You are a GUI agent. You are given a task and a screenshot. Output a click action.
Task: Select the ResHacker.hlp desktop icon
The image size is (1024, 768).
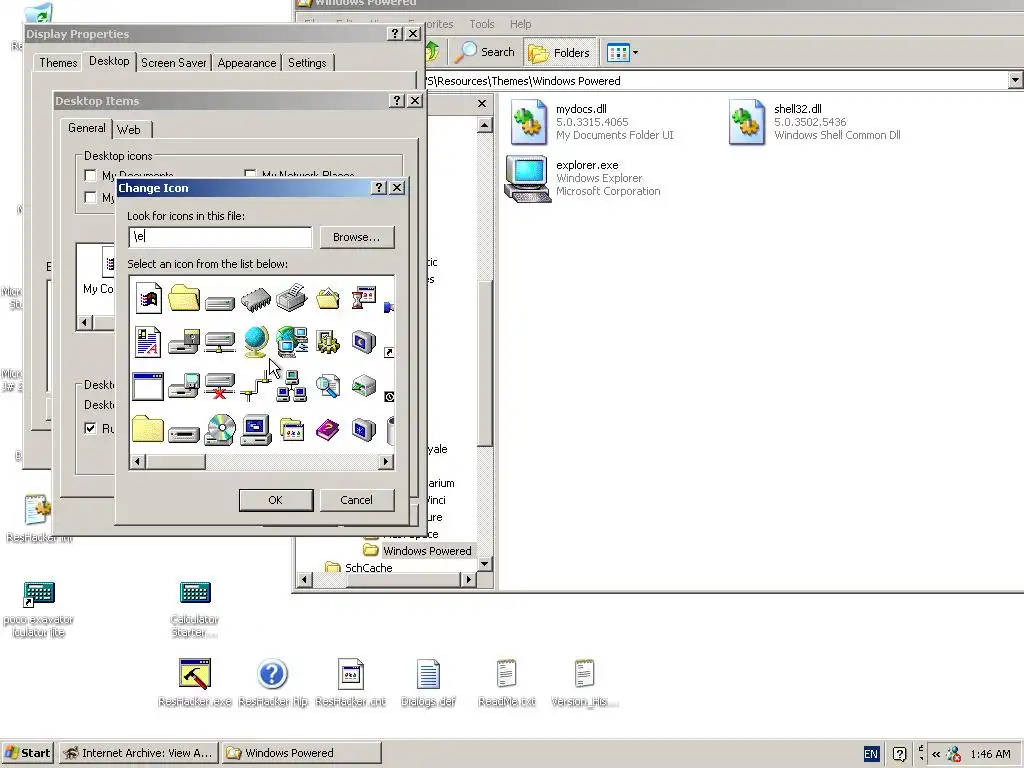pos(273,683)
